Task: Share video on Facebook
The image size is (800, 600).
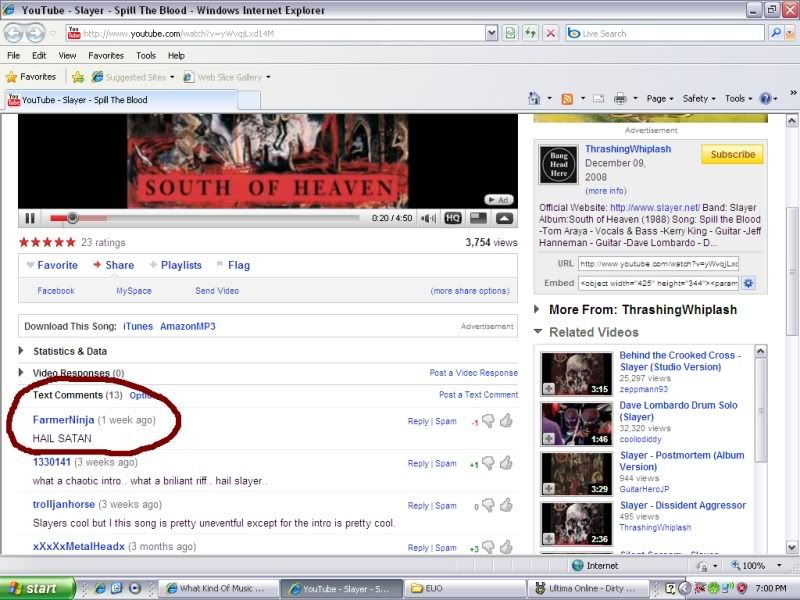Action: coord(56,291)
